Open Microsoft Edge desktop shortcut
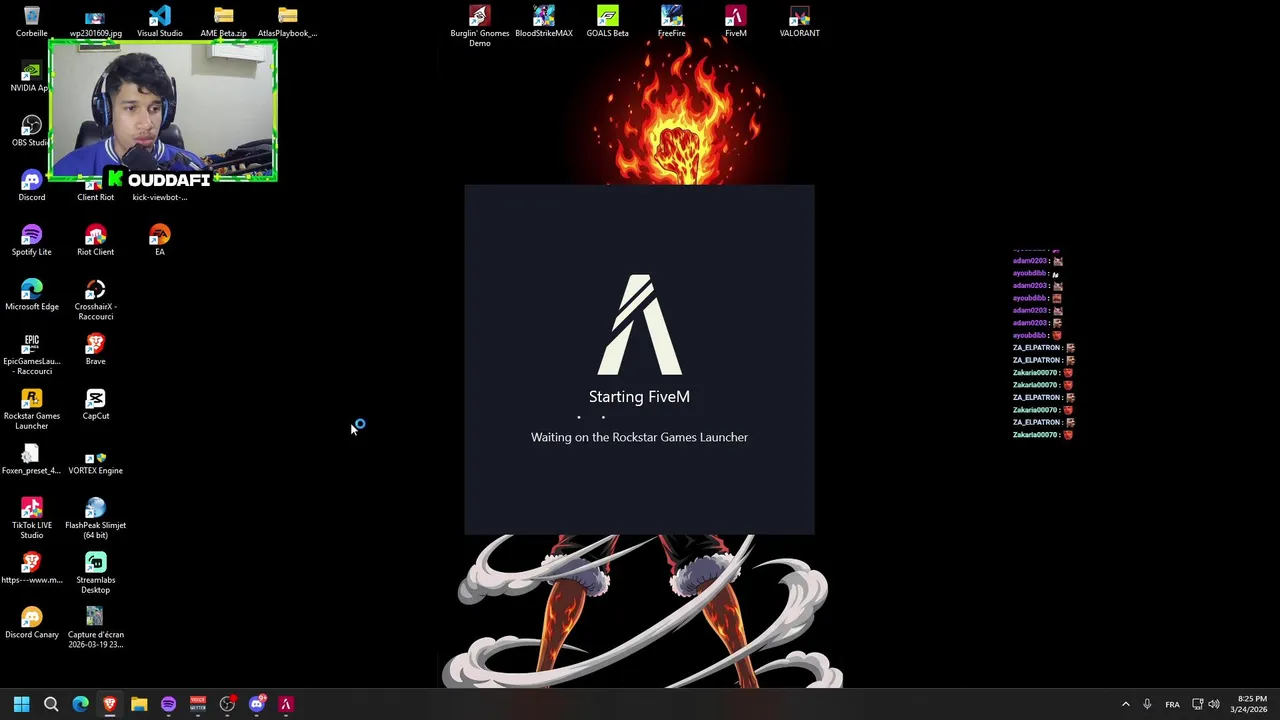1280x720 pixels. click(31, 295)
